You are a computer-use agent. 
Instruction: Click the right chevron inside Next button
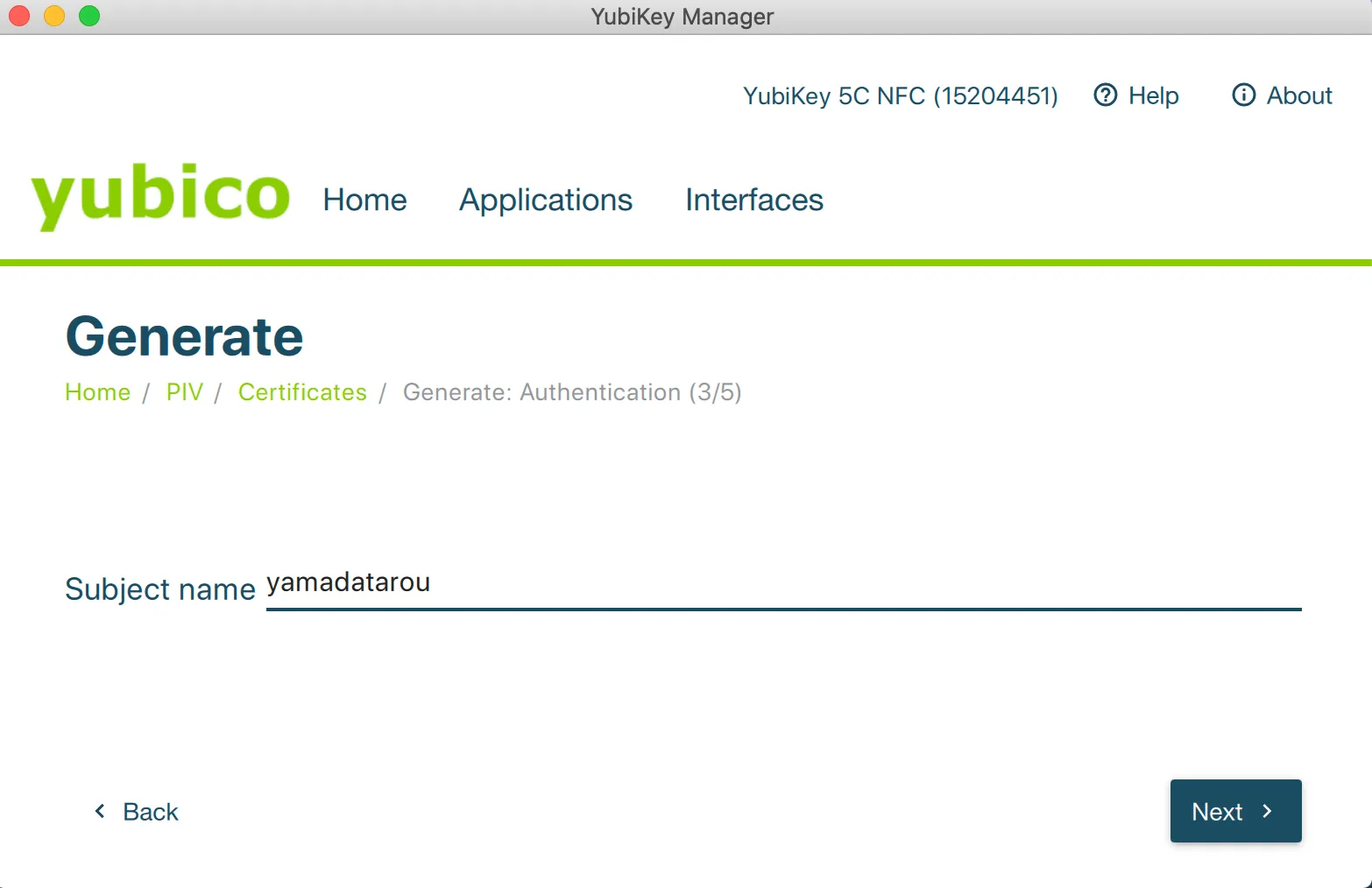(1267, 811)
